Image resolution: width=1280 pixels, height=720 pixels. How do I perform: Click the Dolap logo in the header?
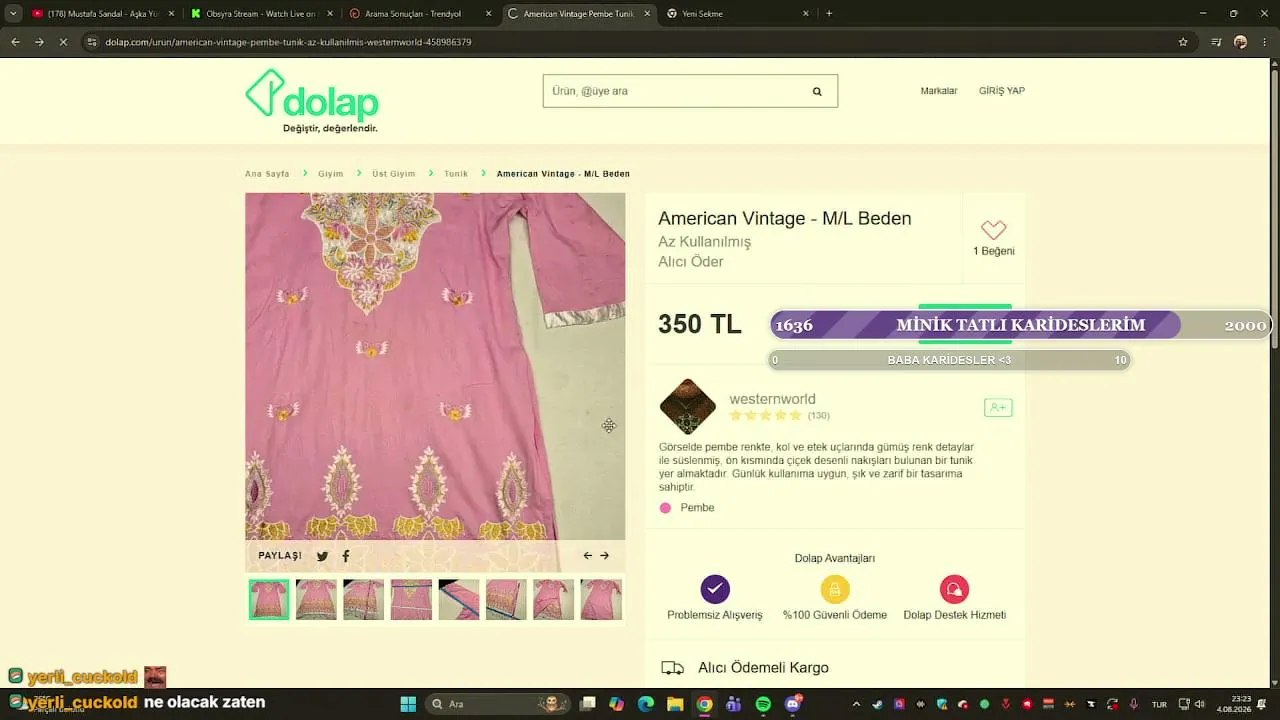click(x=312, y=101)
